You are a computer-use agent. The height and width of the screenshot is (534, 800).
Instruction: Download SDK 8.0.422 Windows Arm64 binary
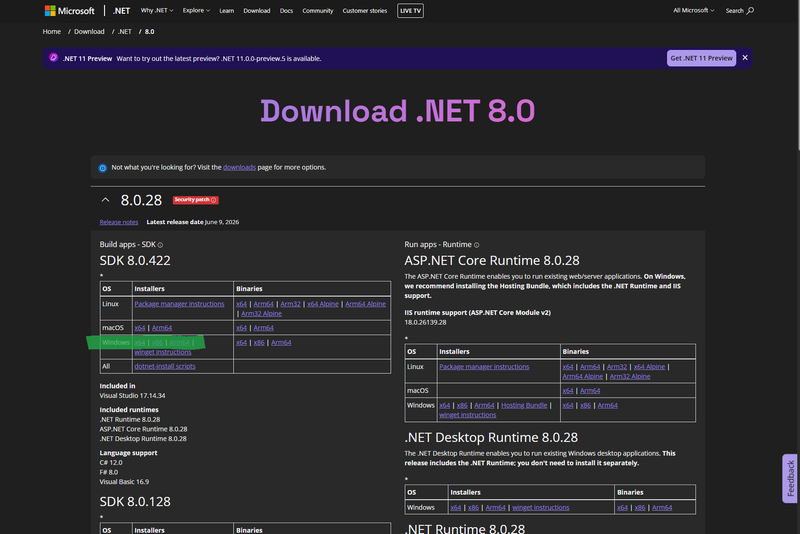click(281, 343)
